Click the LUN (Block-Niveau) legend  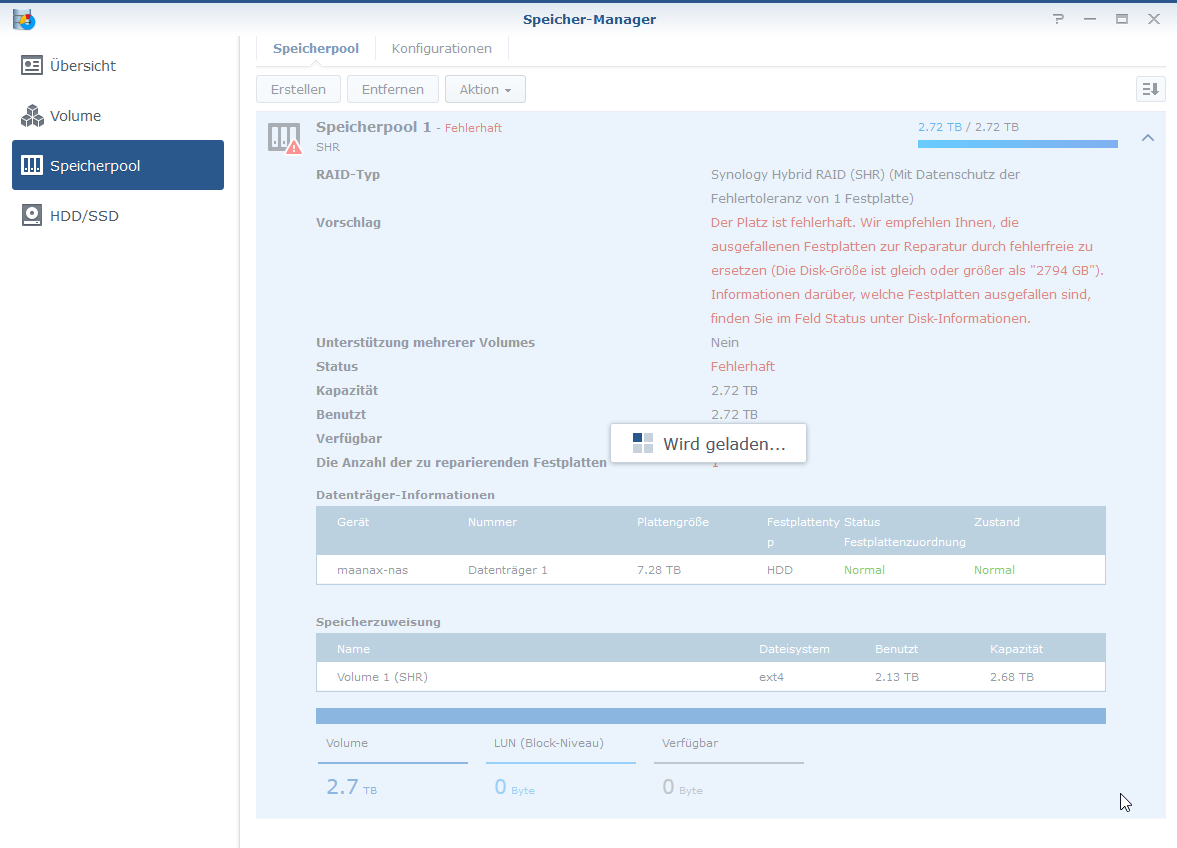(561, 767)
